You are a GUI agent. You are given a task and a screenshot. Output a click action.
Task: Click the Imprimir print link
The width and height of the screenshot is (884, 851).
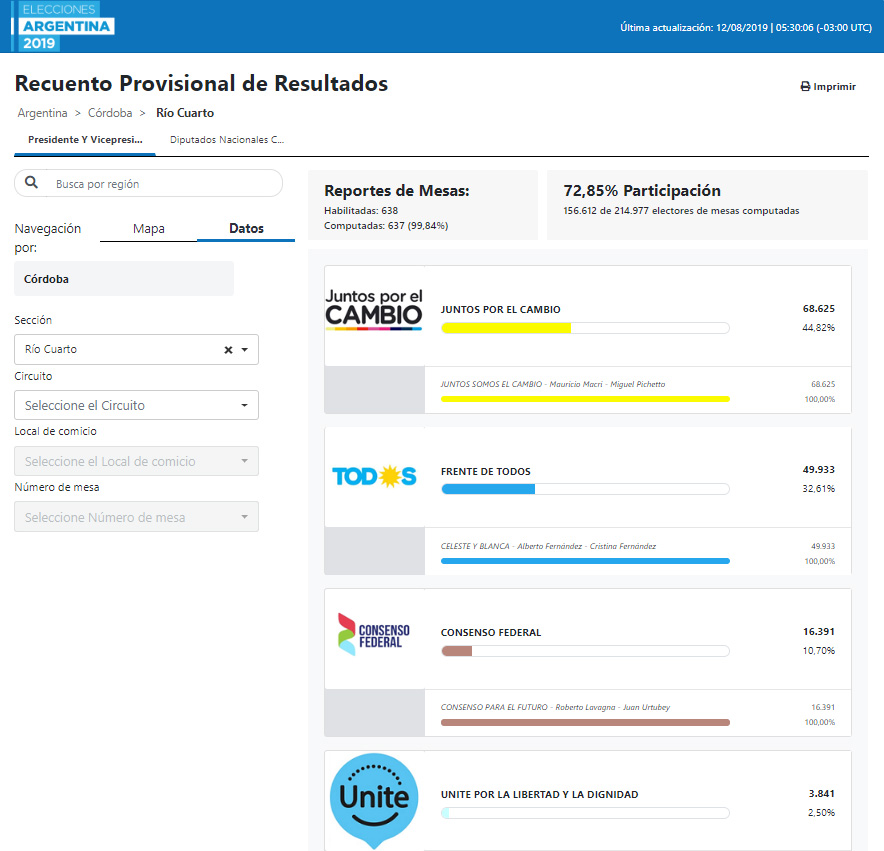click(x=828, y=86)
